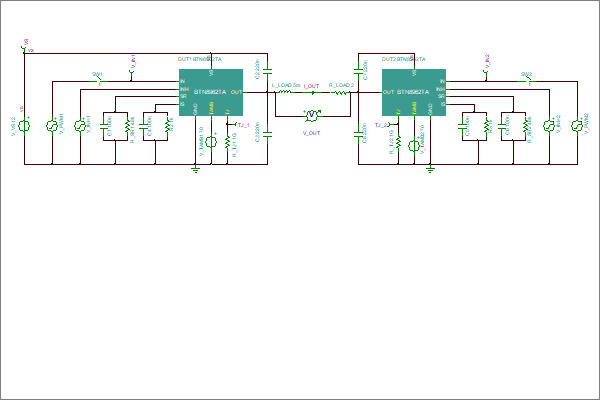The width and height of the screenshot is (600, 400).
Task: Click the V_OUT voltmeter symbol
Action: 312,115
